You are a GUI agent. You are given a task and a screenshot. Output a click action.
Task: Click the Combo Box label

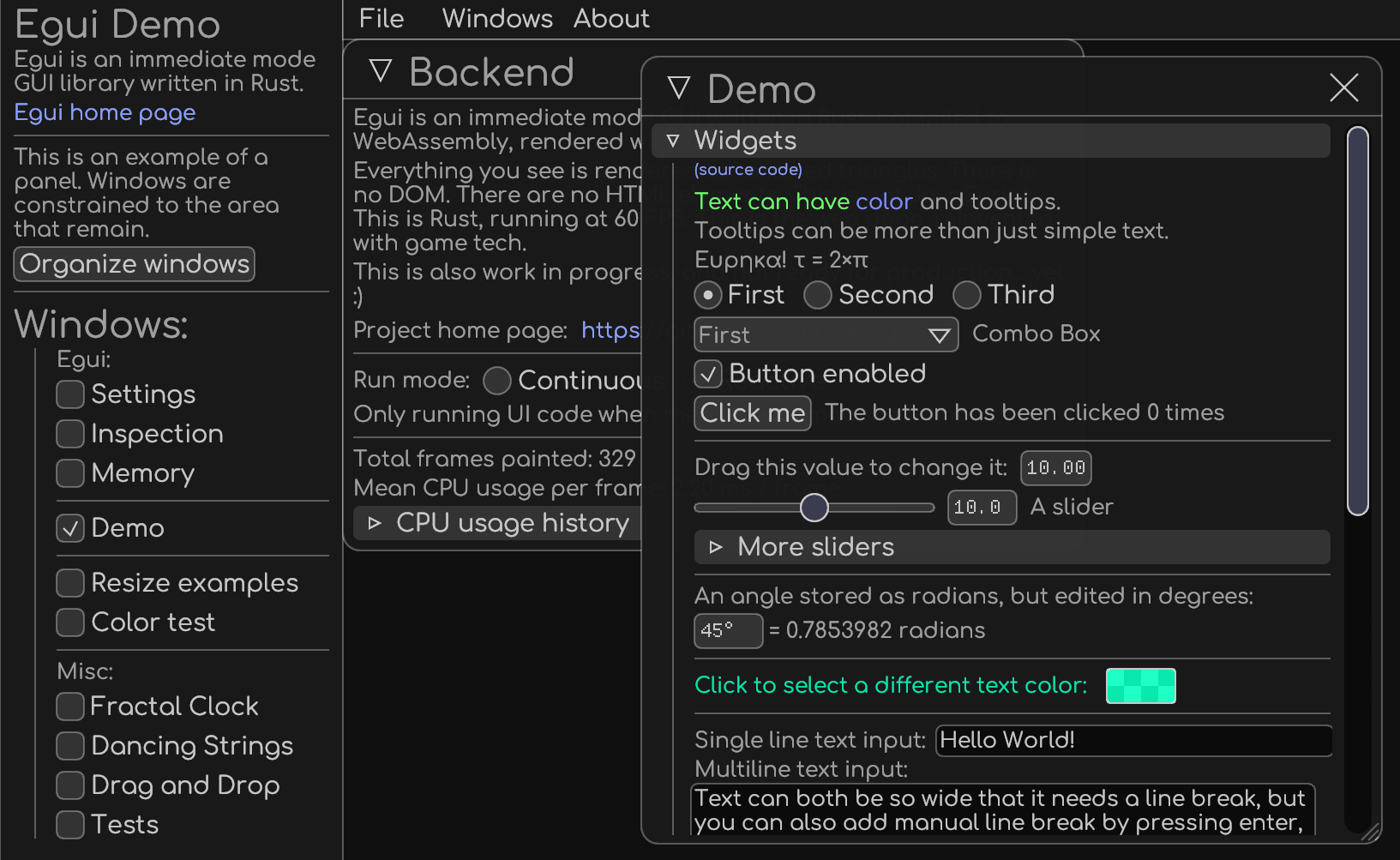pos(1036,334)
